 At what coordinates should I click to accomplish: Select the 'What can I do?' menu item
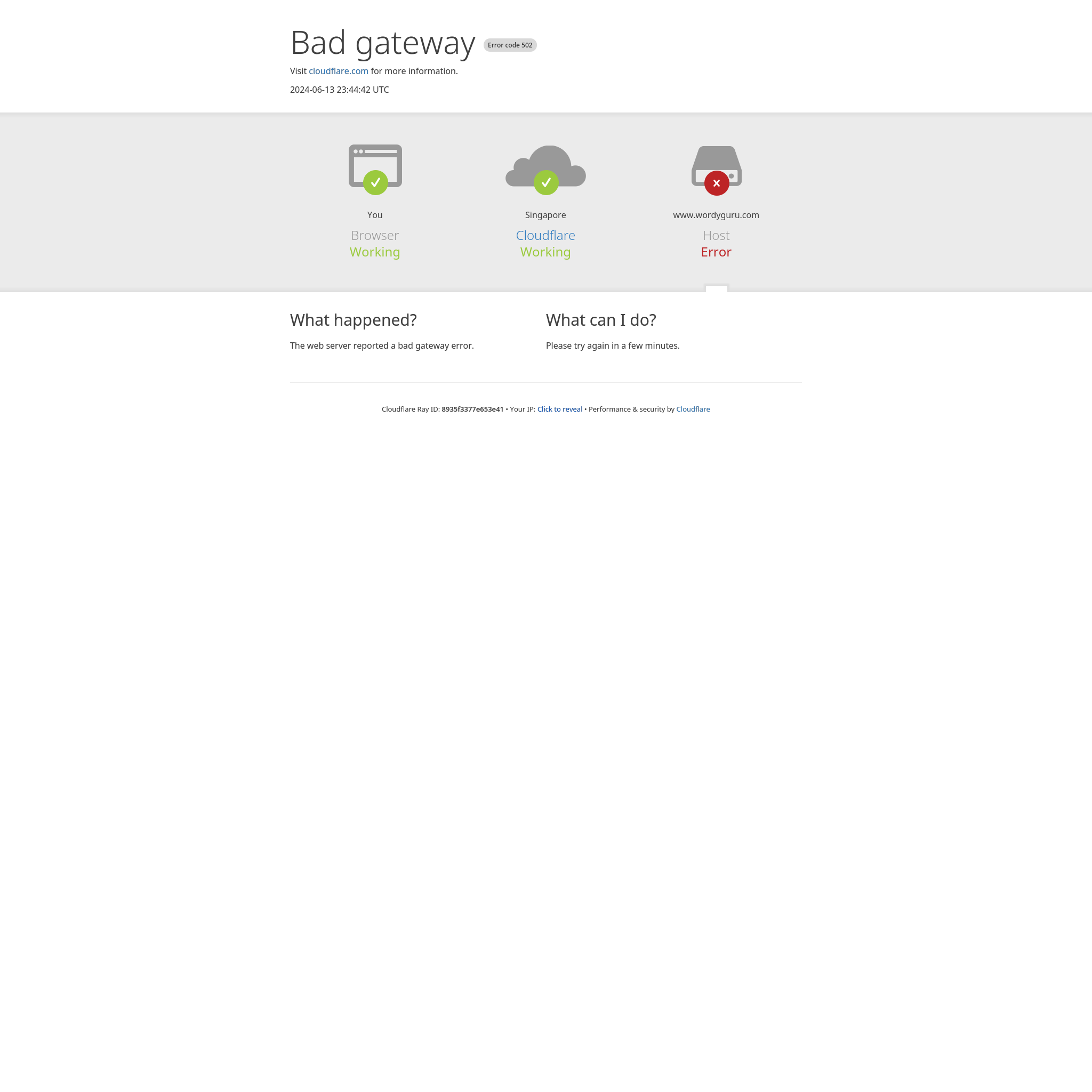pos(600,320)
